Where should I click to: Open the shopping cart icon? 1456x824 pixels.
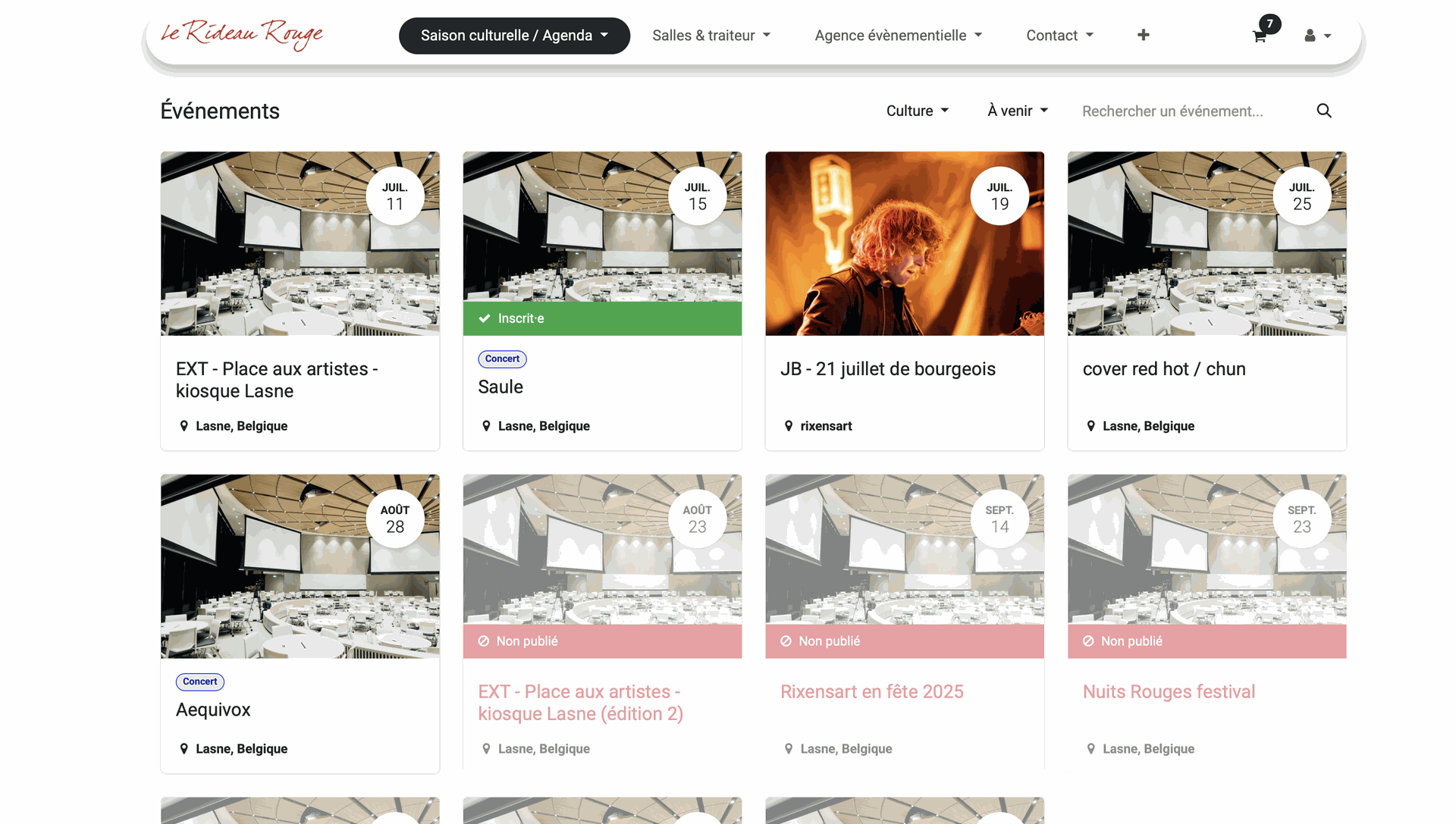pyautogui.click(x=1259, y=36)
